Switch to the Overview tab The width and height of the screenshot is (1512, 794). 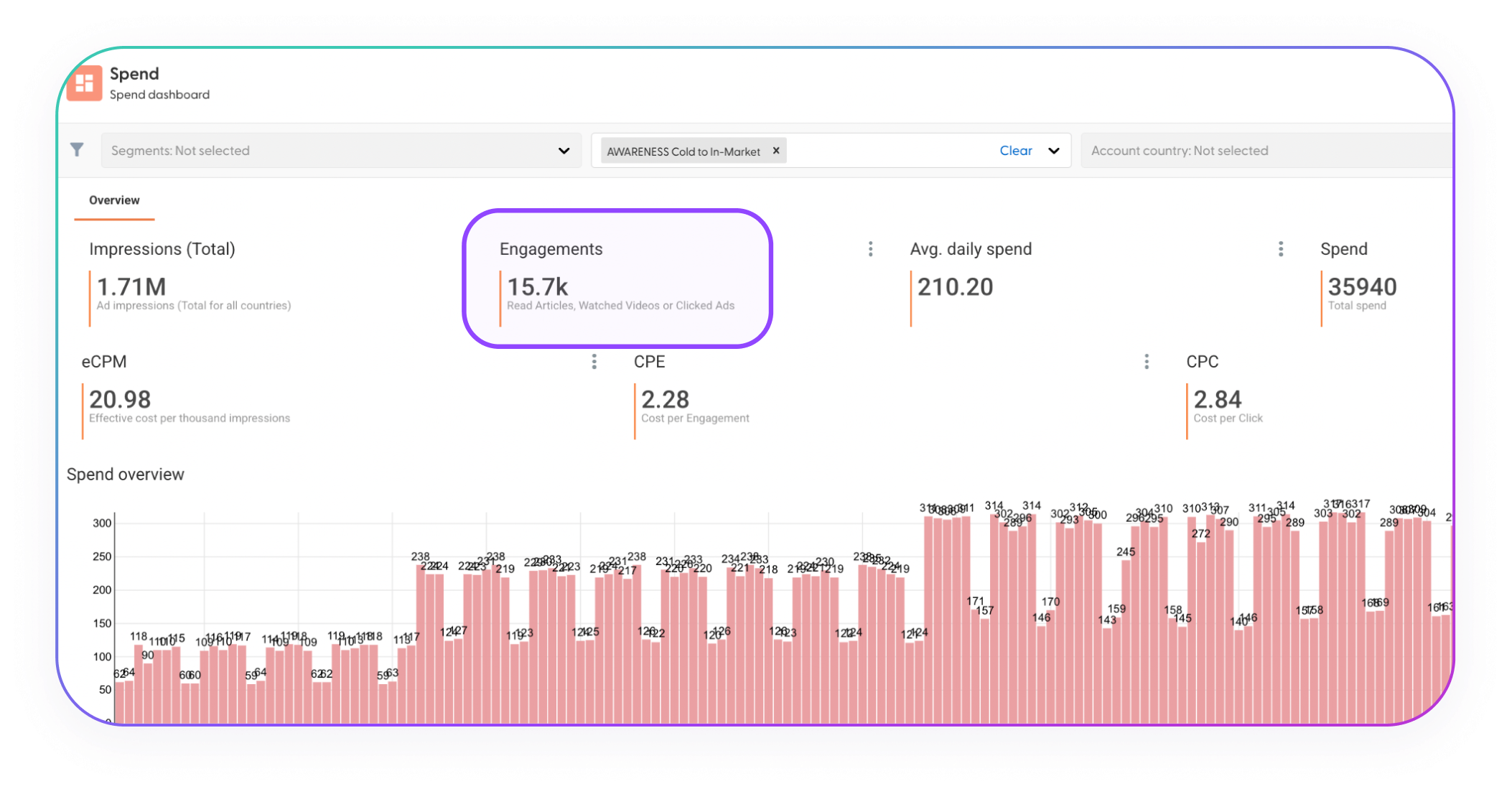coord(114,200)
